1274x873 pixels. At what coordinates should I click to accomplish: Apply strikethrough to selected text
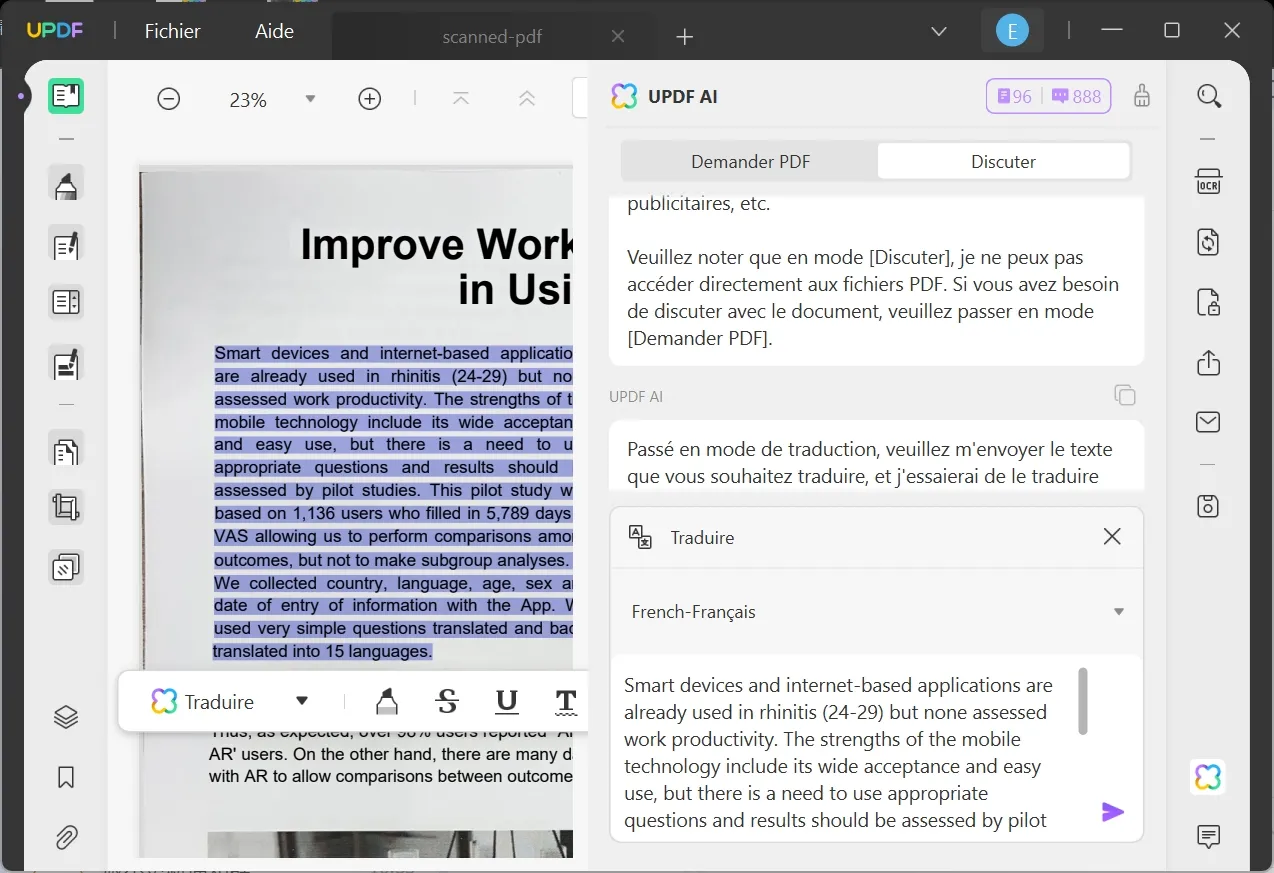point(447,701)
